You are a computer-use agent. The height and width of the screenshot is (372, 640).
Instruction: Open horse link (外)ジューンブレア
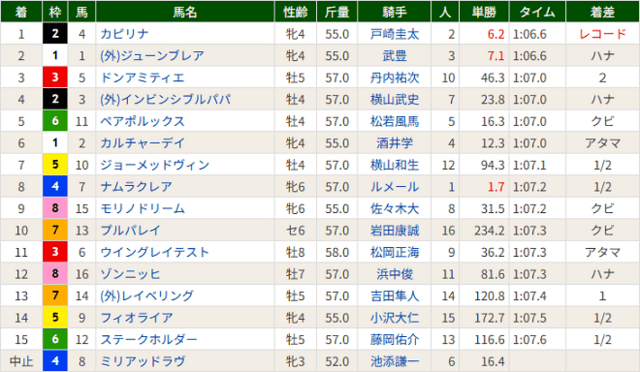pyautogui.click(x=152, y=56)
